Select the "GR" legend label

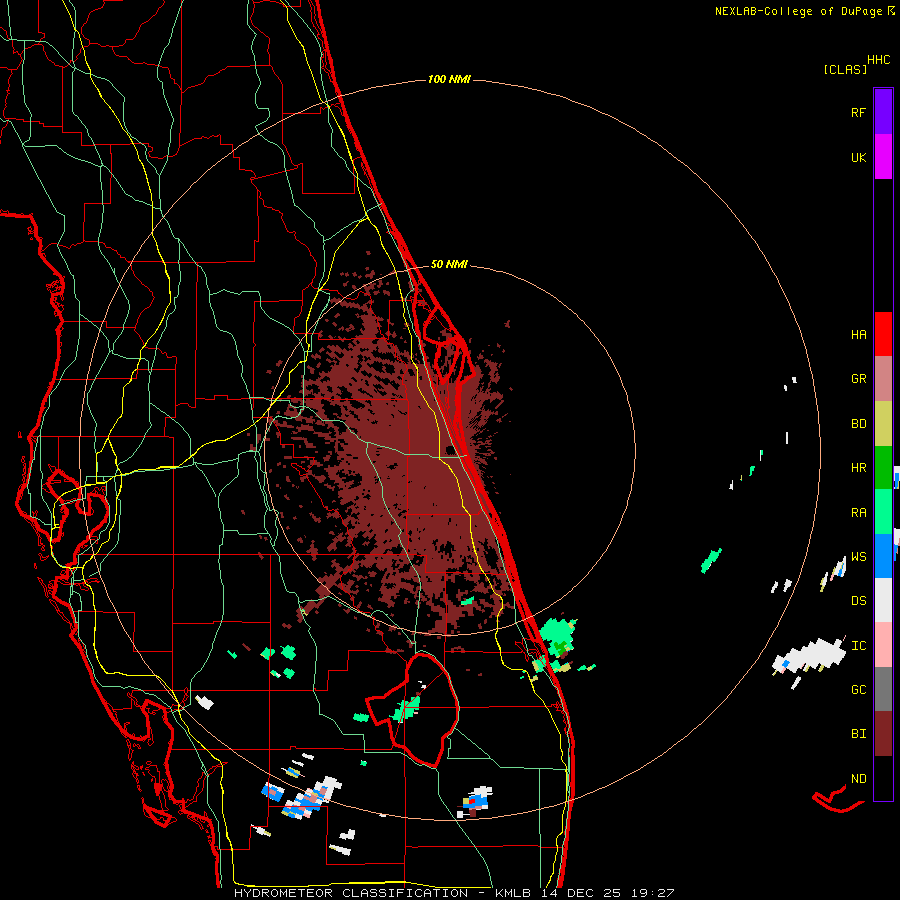pos(859,379)
